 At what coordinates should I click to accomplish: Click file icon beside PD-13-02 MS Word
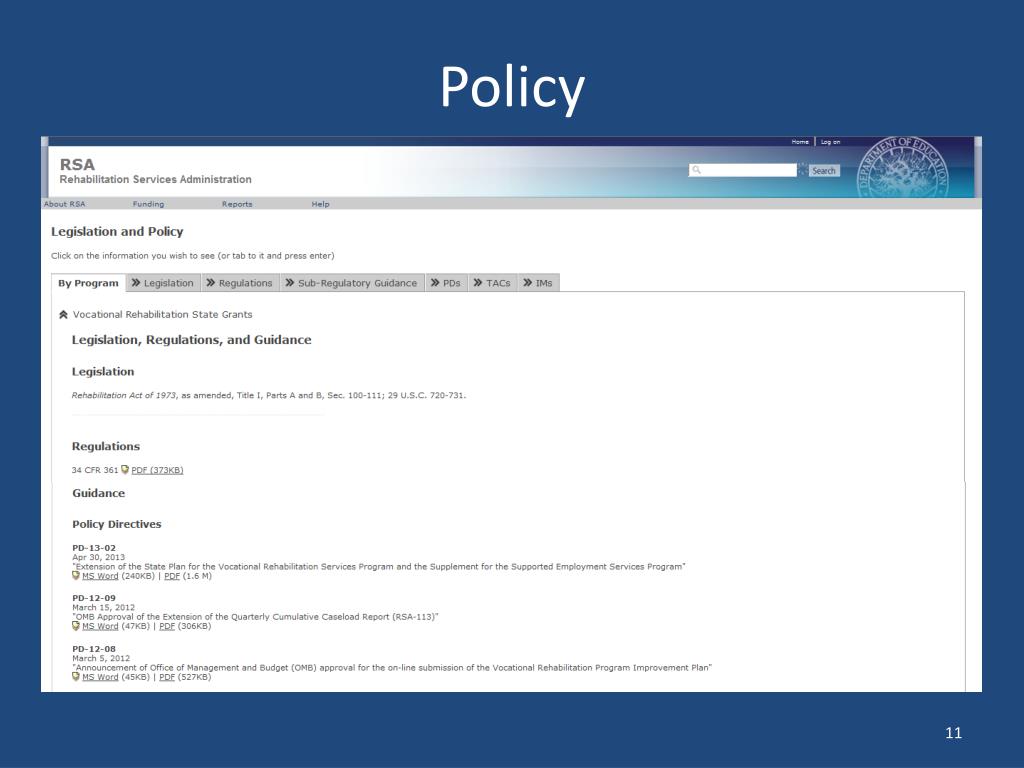pyautogui.click(x=76, y=576)
